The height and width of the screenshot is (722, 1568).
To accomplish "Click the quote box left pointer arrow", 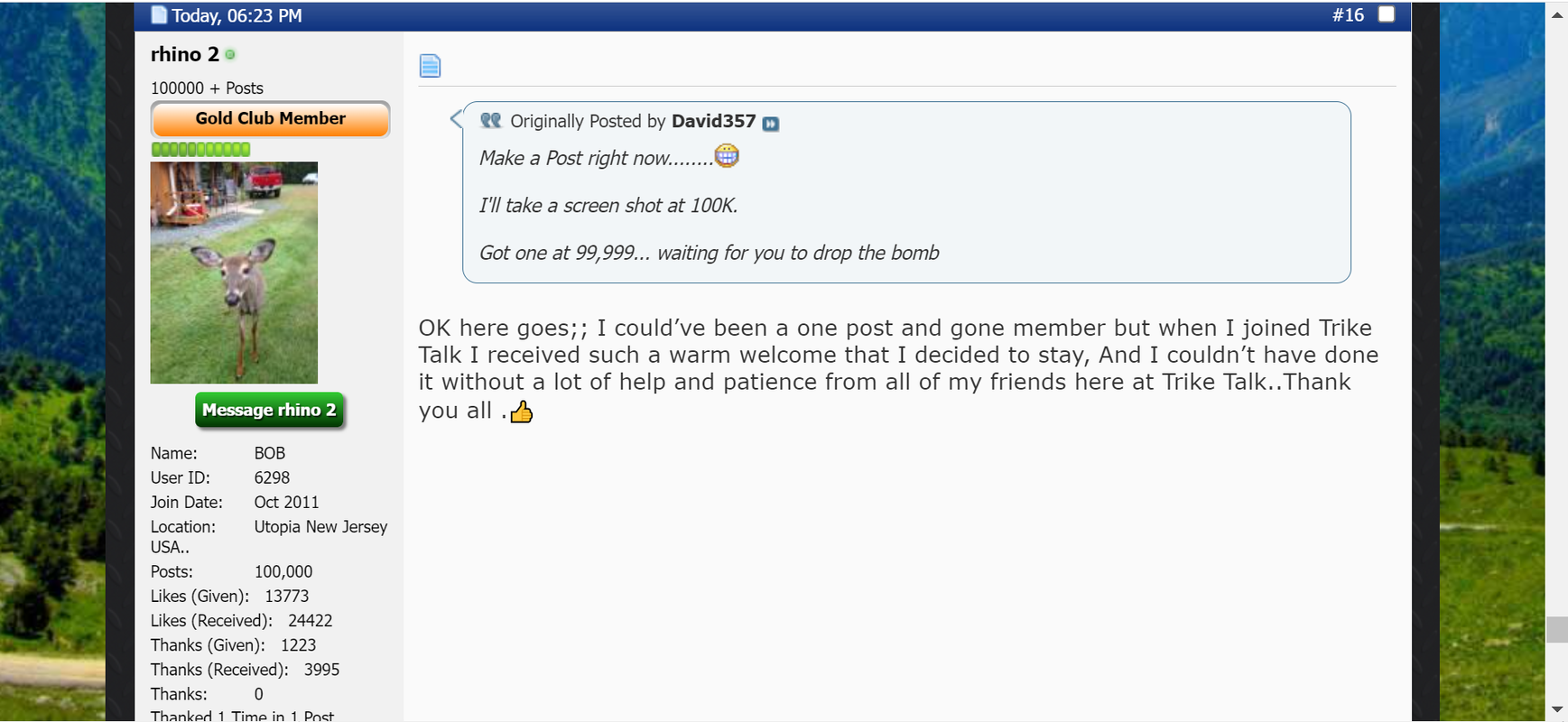I will point(456,118).
